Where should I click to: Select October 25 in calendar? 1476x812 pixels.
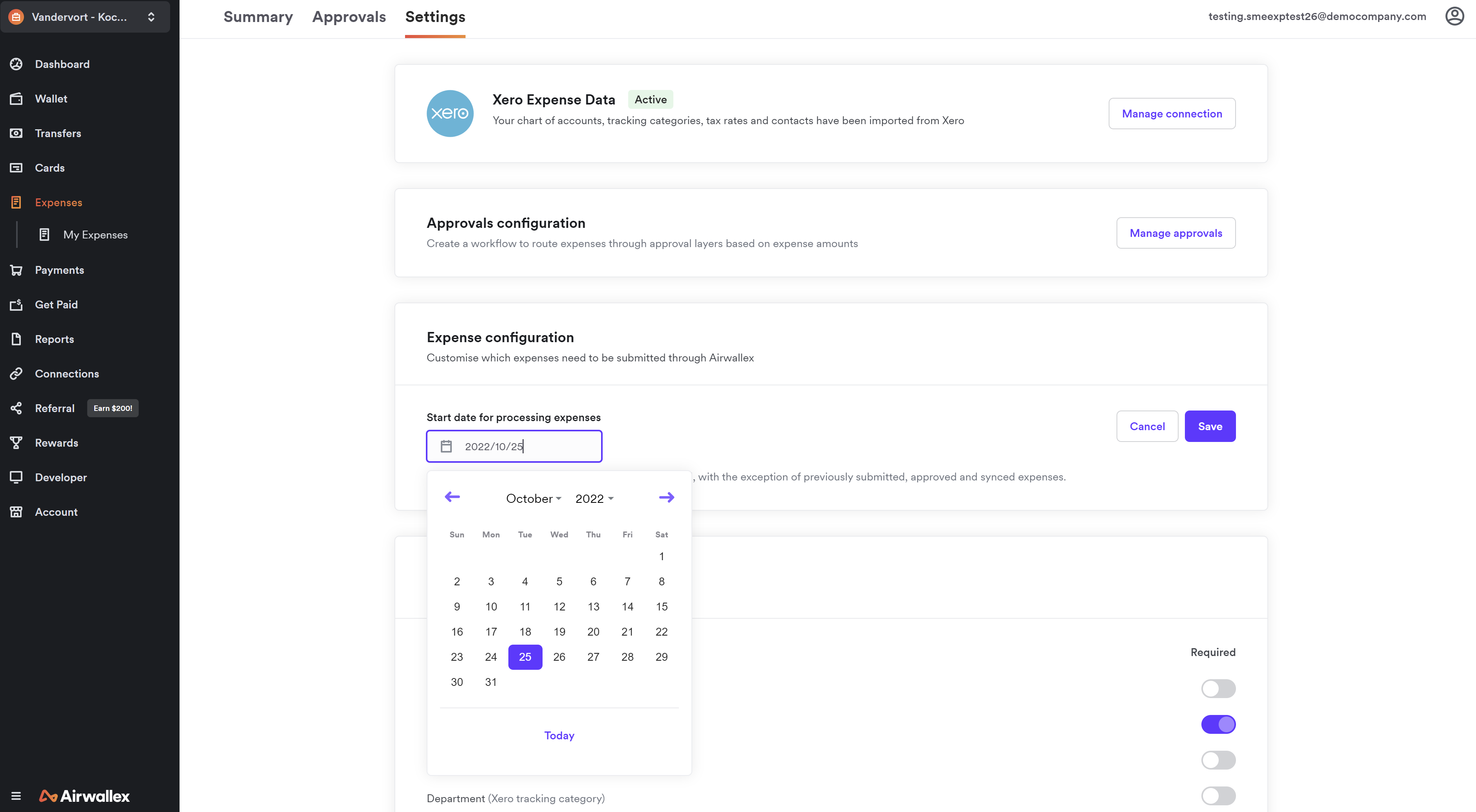[525, 657]
